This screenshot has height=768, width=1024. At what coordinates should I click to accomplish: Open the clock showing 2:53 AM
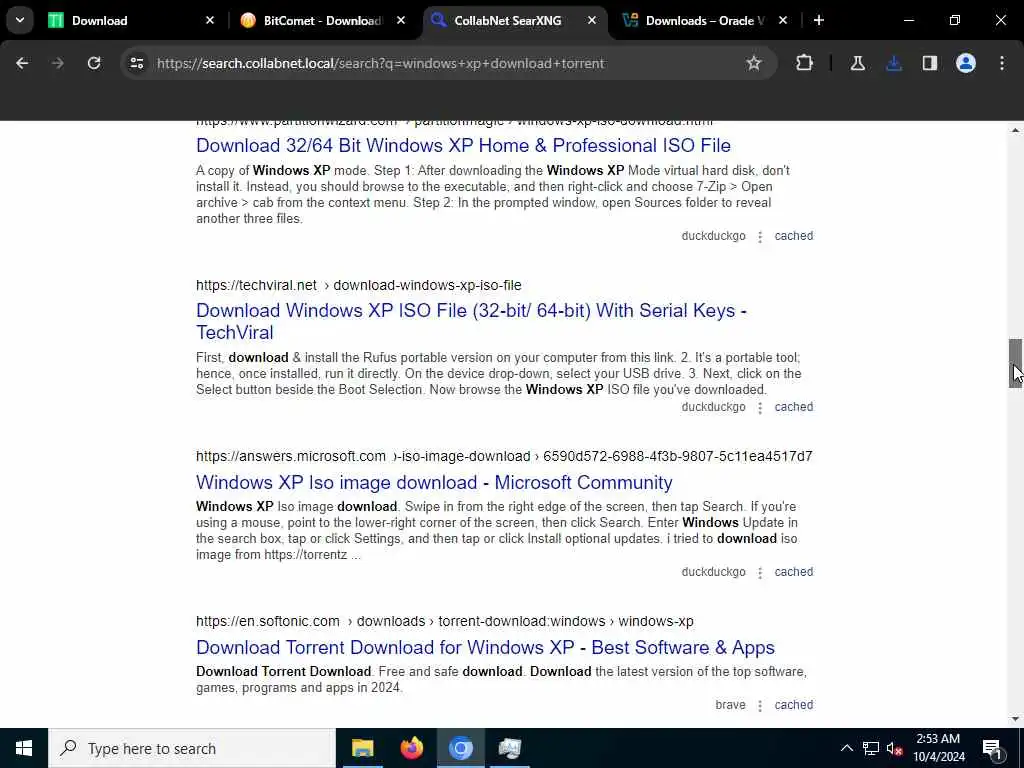(938, 748)
